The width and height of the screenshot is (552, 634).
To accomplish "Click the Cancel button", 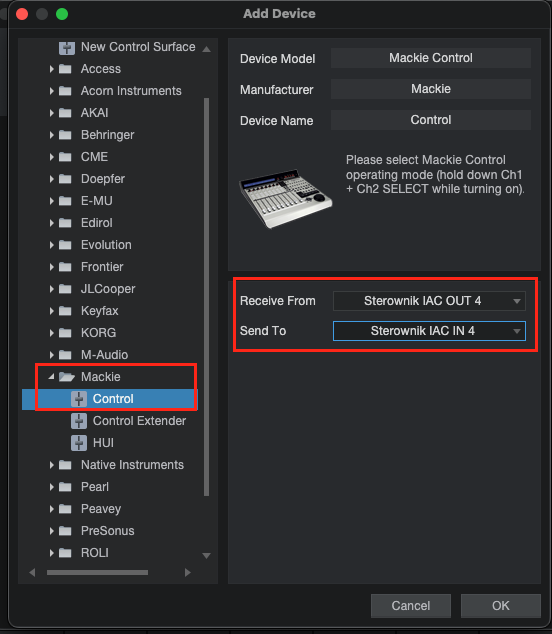I will coord(410,606).
